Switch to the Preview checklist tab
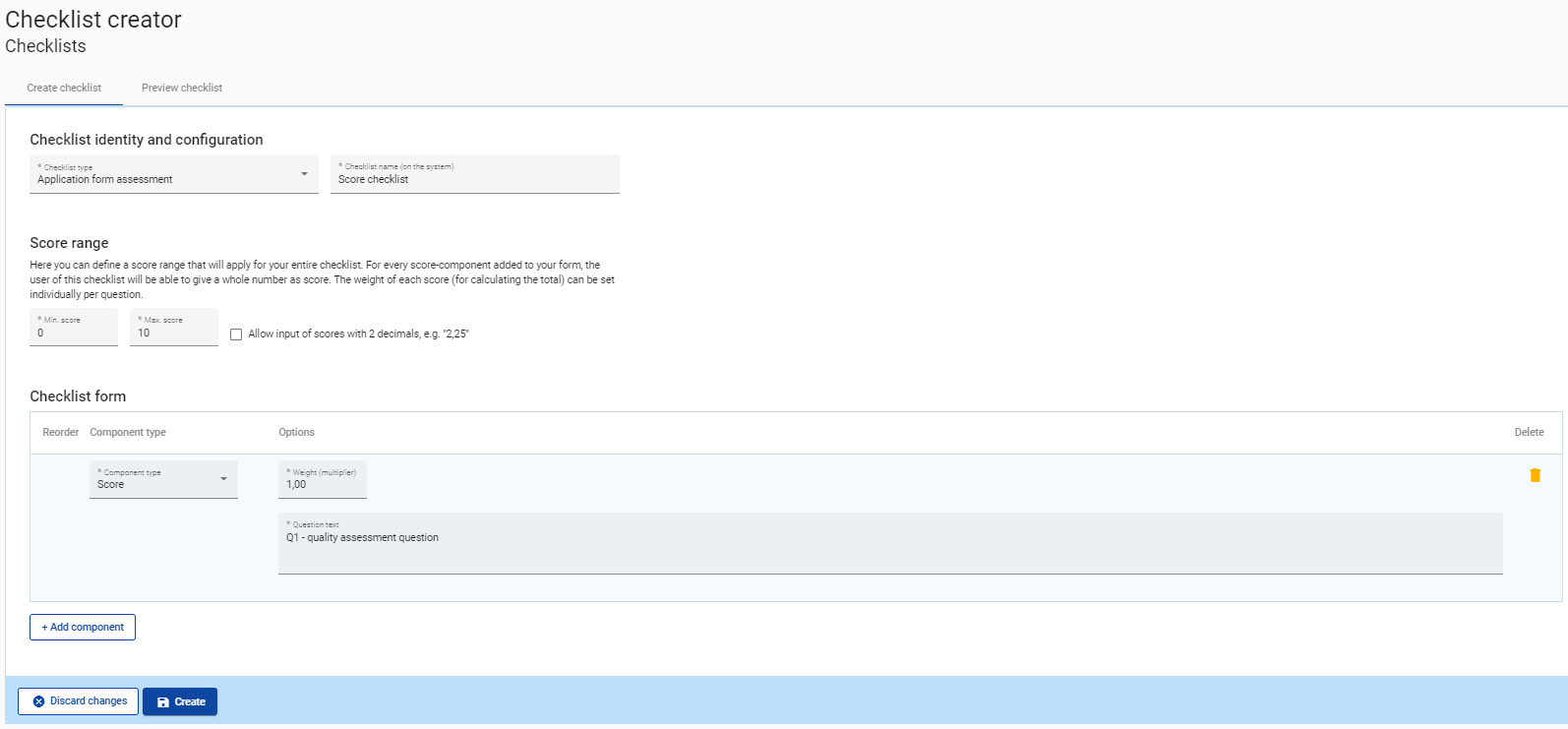 coord(182,88)
